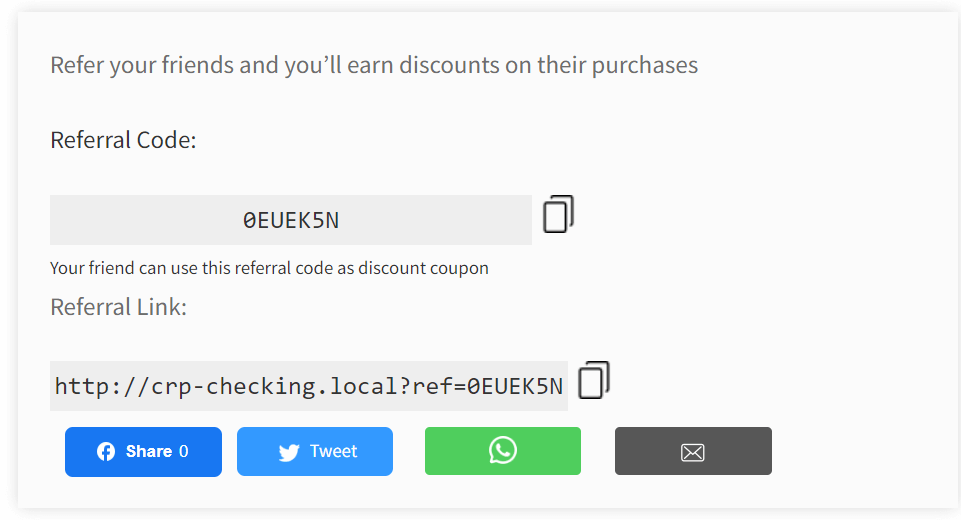Select the crp-checking.local referral link field
The width and height of the screenshot is (961, 520).
tap(309, 386)
